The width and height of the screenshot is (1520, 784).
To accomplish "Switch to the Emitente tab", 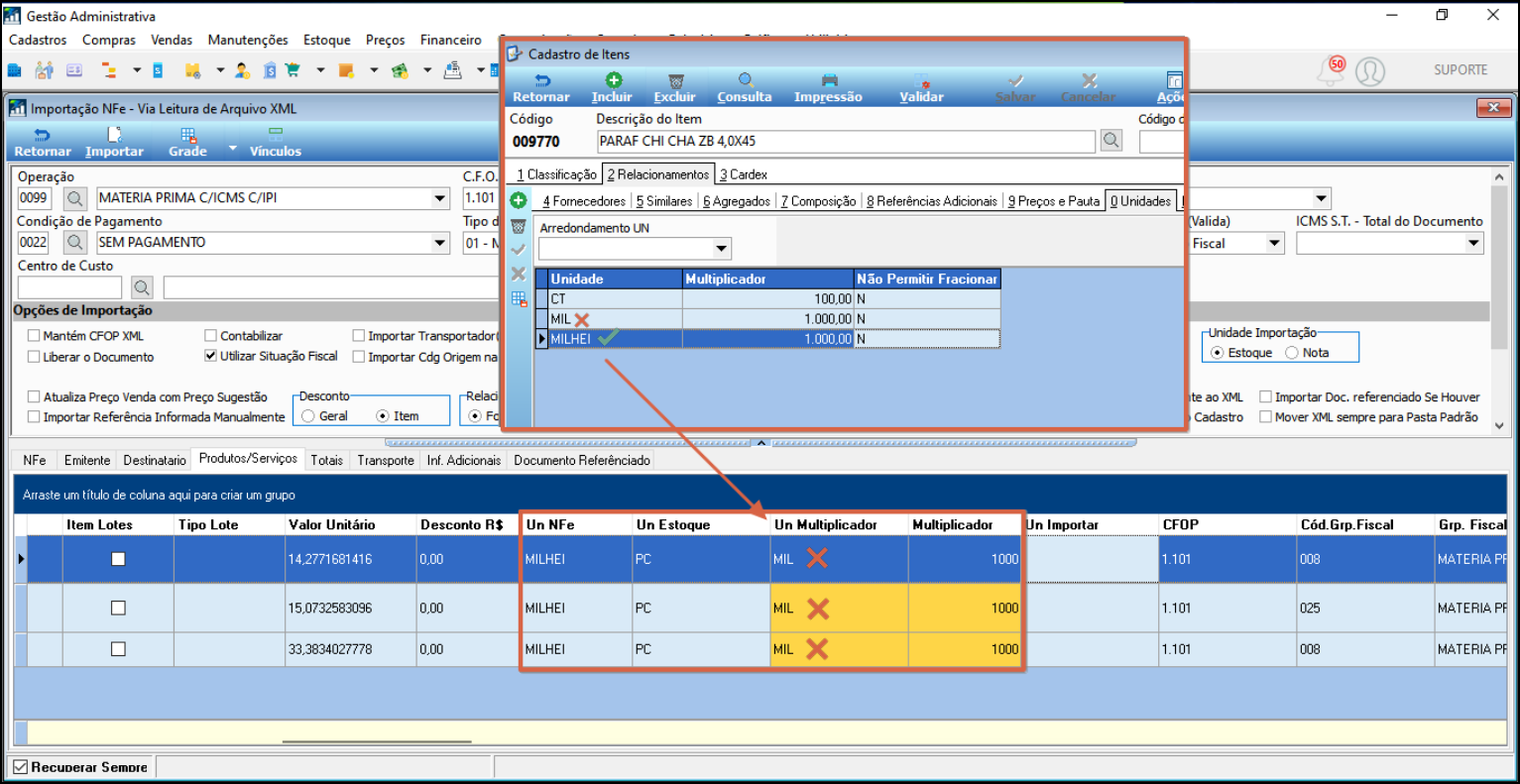I will (x=87, y=460).
